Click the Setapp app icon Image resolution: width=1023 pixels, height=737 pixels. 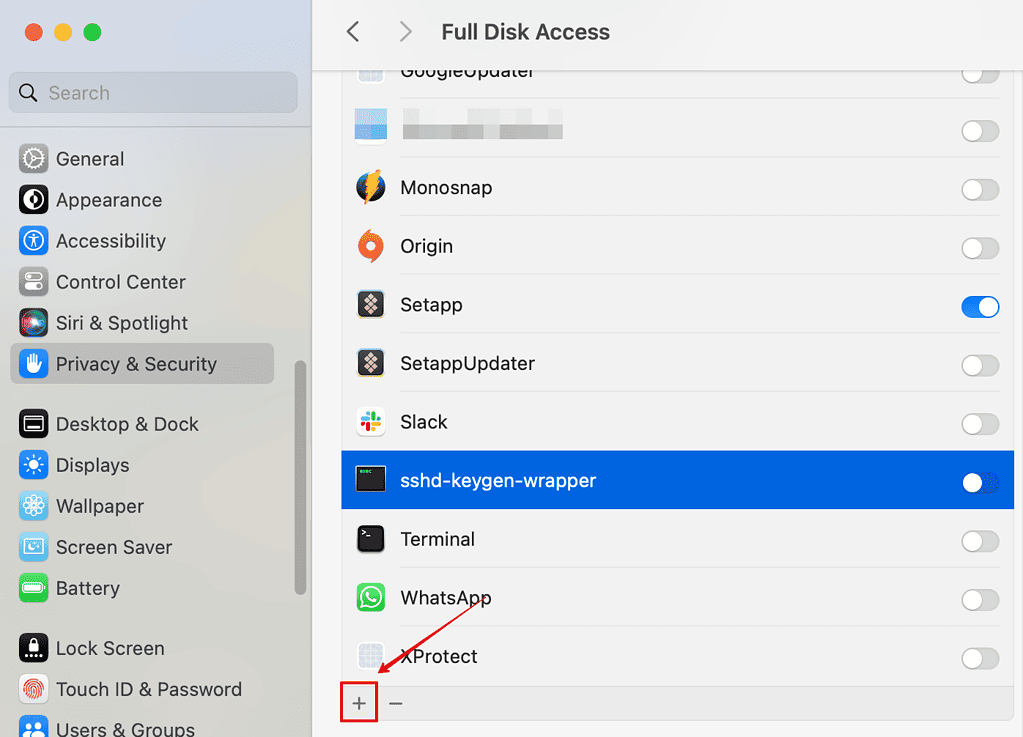click(370, 306)
